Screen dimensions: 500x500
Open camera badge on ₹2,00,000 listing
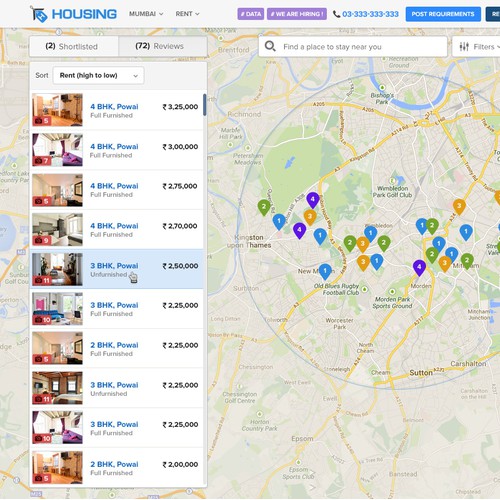point(42,479)
